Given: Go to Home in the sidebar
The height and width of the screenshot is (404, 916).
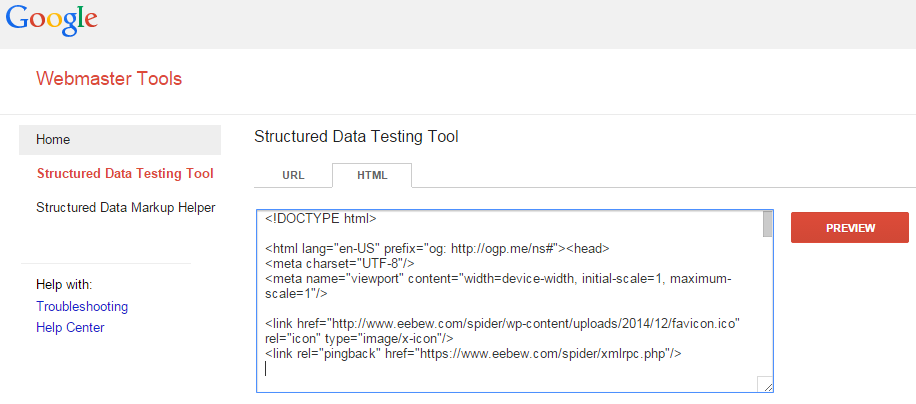Looking at the screenshot, I should (x=120, y=140).
